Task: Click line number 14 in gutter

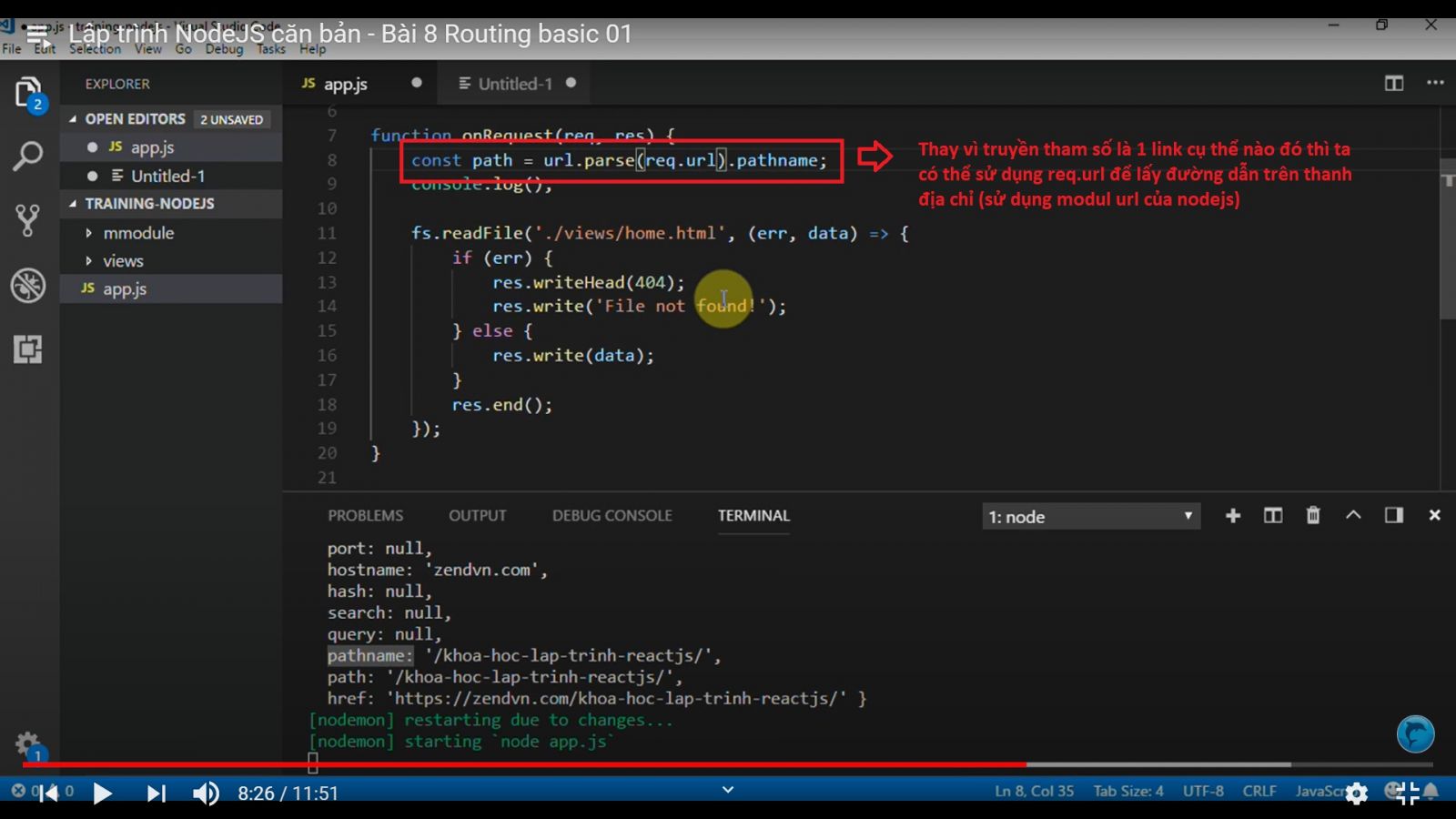Action: click(327, 307)
